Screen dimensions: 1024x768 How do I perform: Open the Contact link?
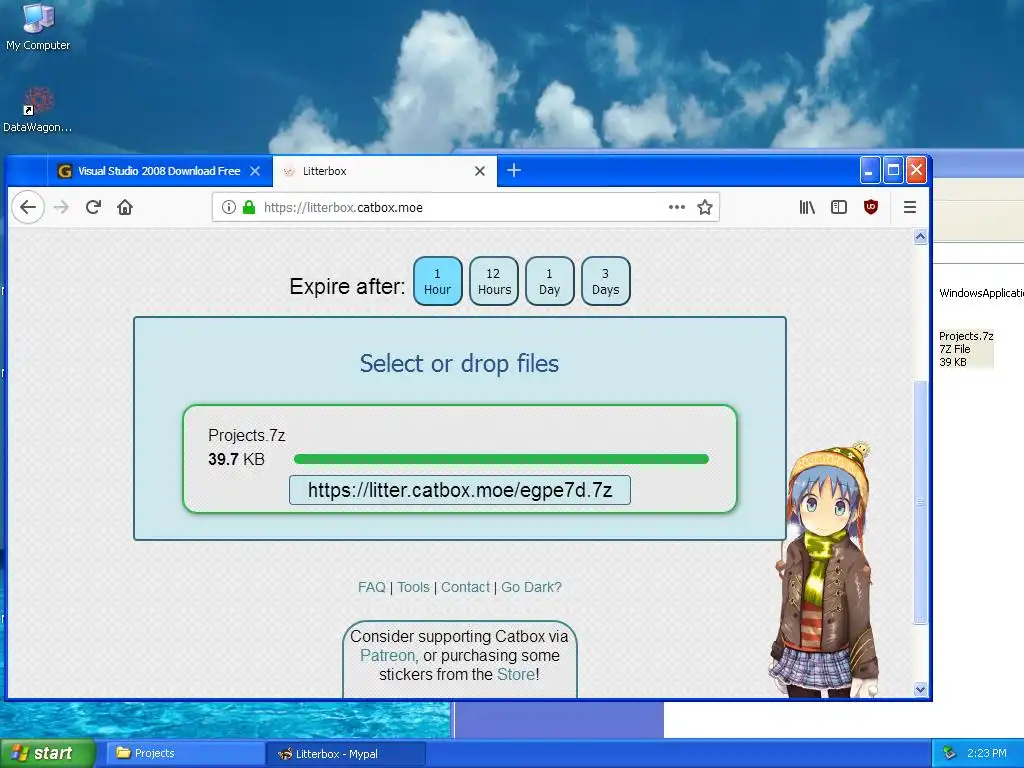tap(465, 587)
